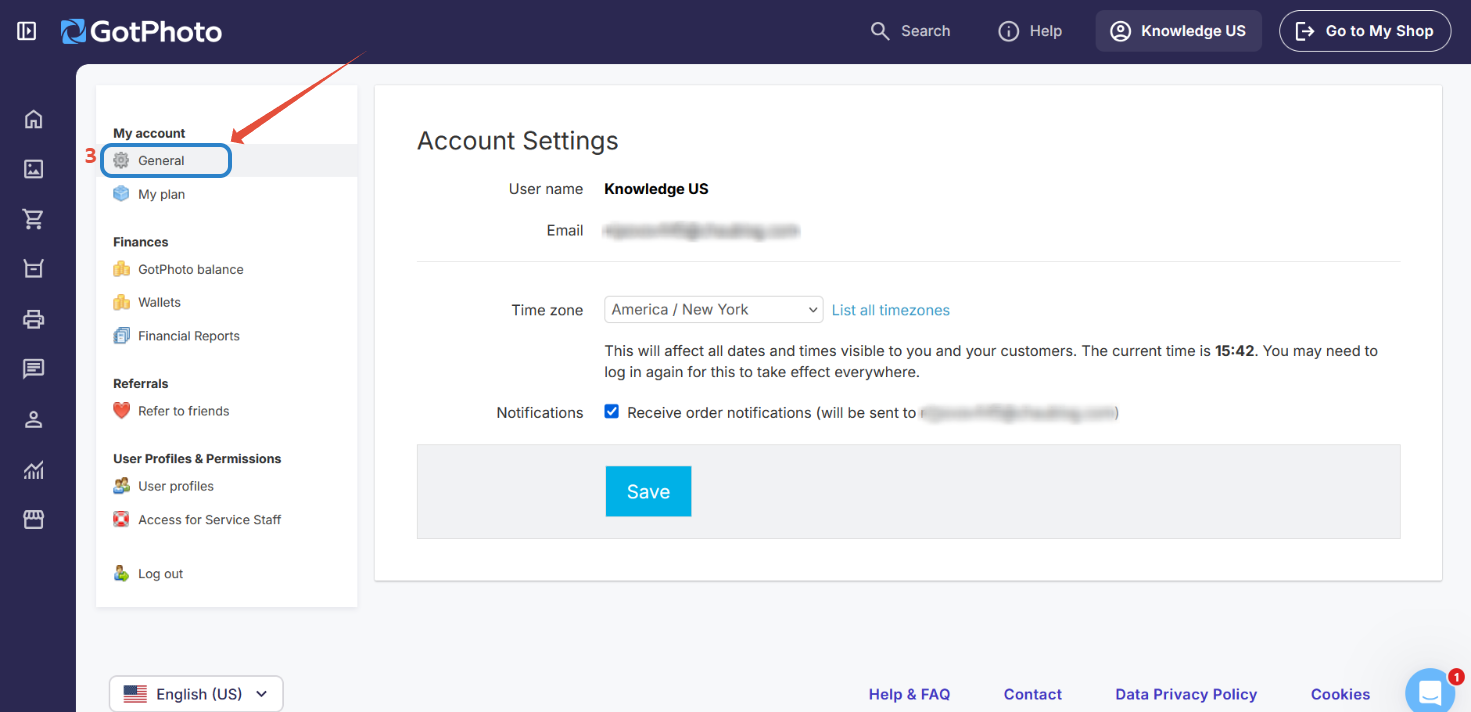Open the chat support bubble
1471x712 pixels.
pos(1430,691)
